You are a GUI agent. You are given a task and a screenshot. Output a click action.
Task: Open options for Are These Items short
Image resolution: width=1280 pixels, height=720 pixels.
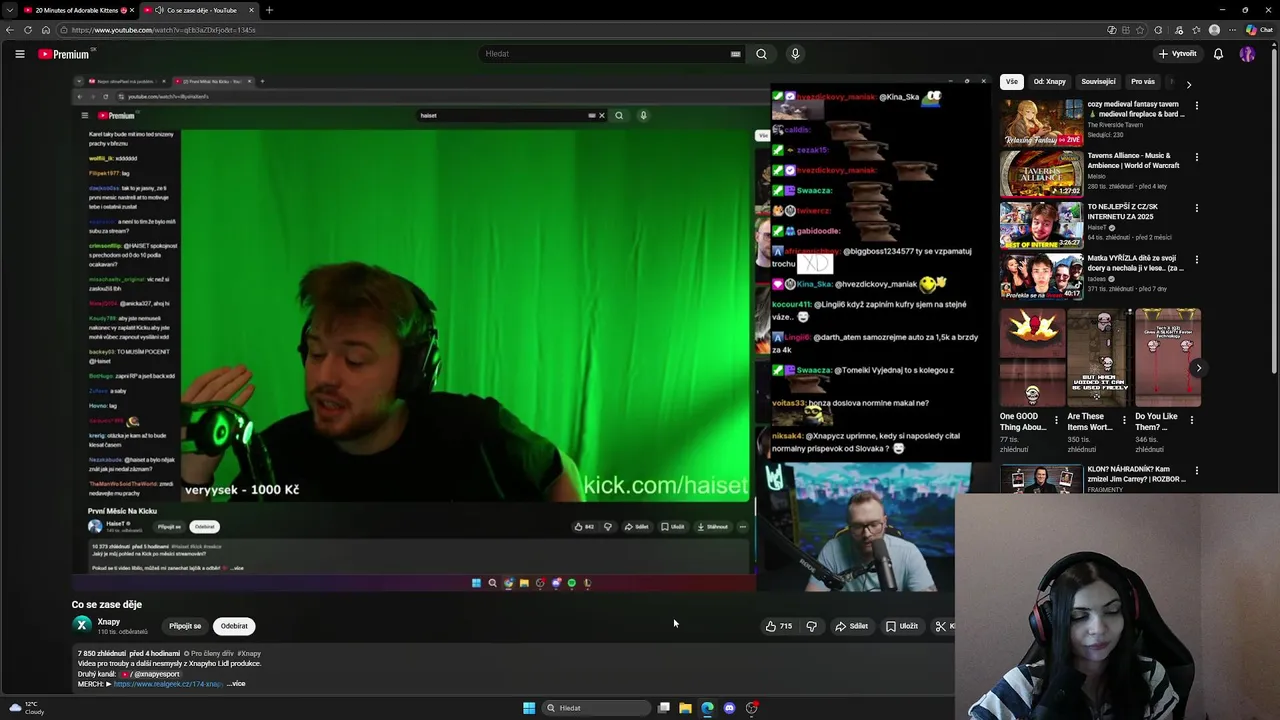point(1124,420)
